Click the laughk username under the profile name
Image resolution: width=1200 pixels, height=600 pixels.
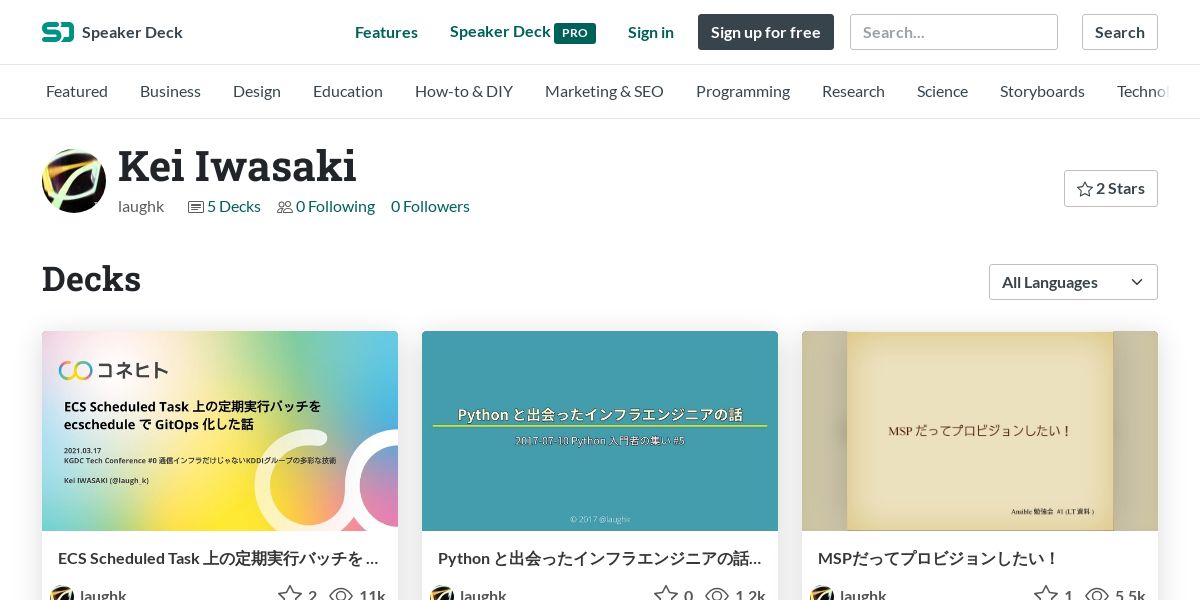click(x=141, y=207)
